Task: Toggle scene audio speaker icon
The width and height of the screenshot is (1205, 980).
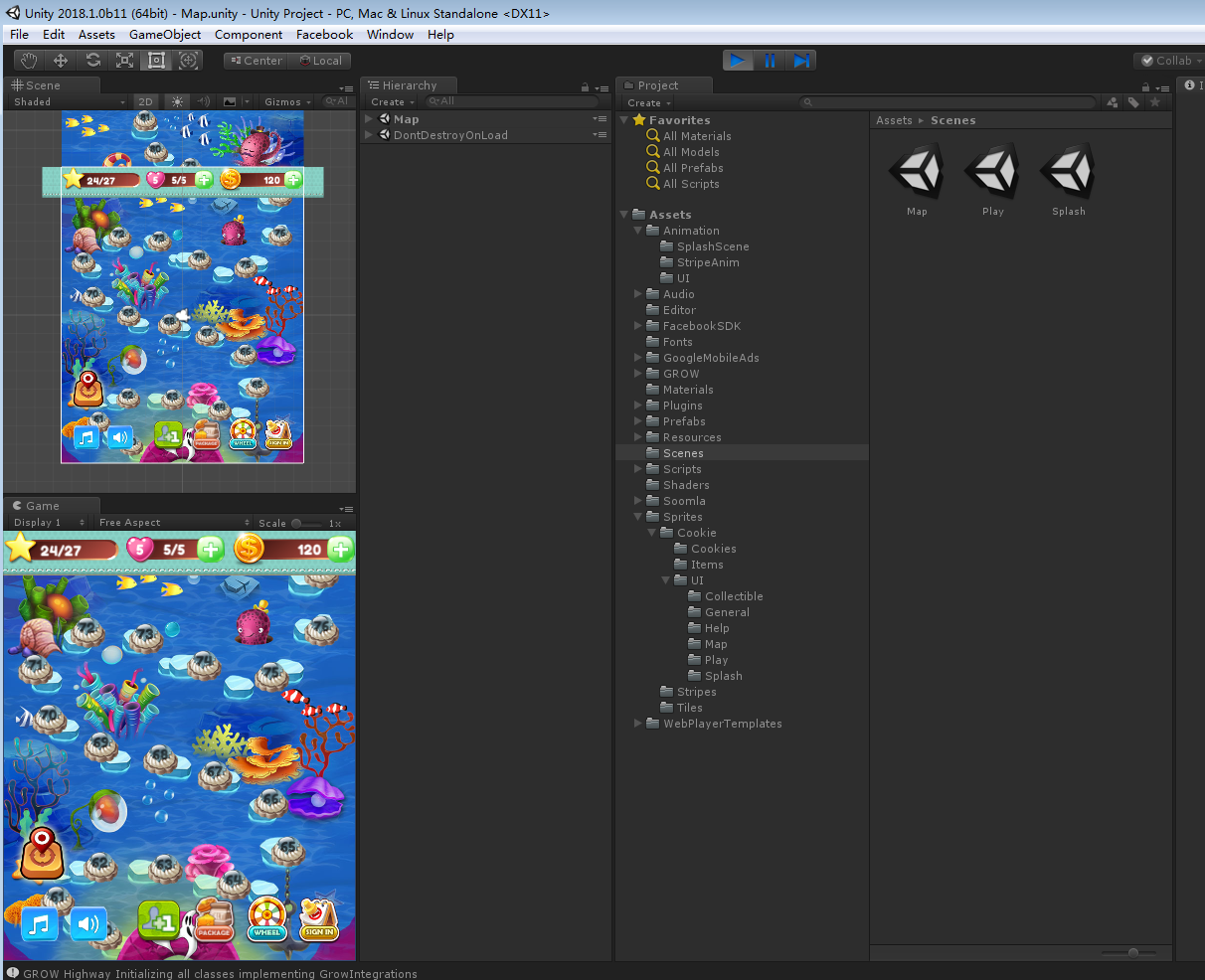Action: point(203,101)
